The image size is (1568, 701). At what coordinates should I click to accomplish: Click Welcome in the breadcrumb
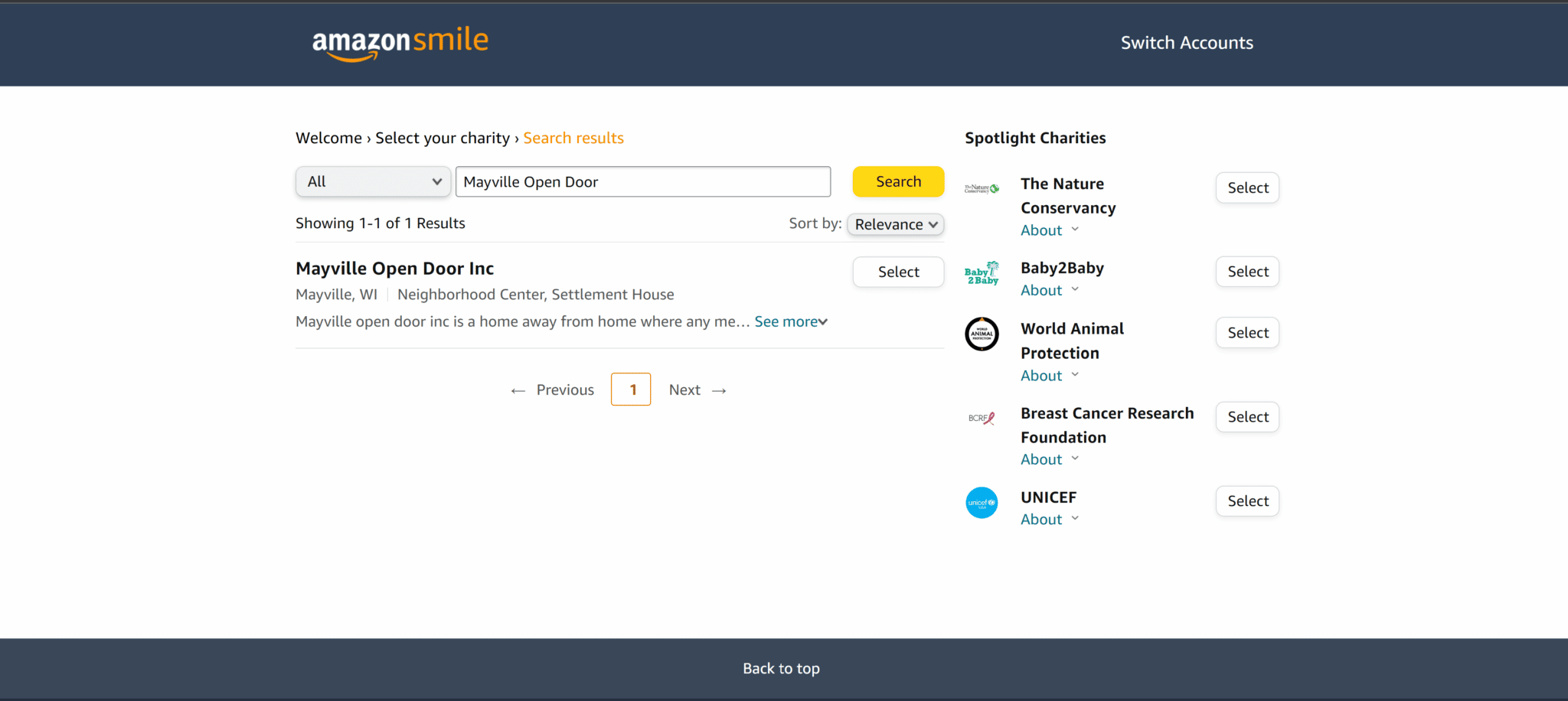click(x=328, y=138)
